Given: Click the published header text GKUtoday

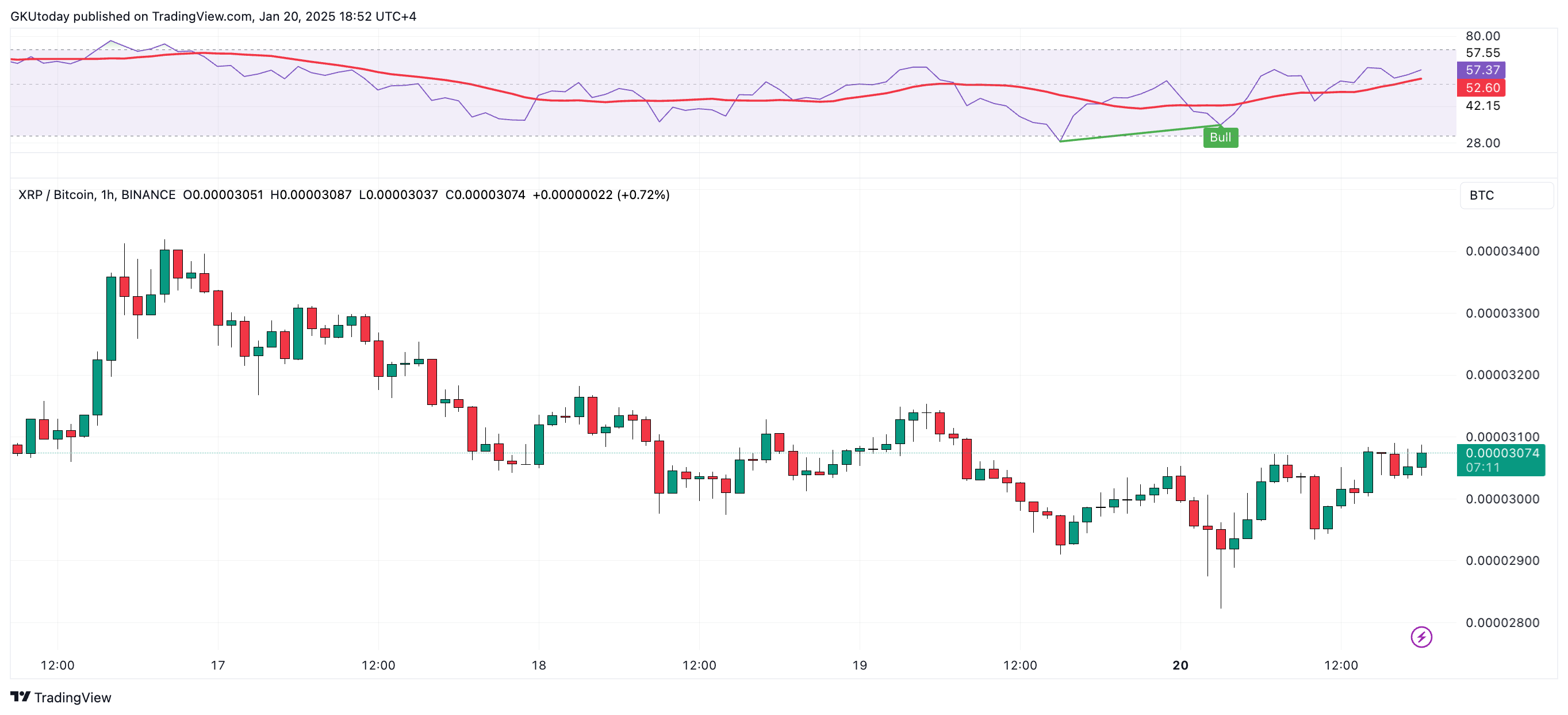Looking at the screenshot, I should [40, 17].
